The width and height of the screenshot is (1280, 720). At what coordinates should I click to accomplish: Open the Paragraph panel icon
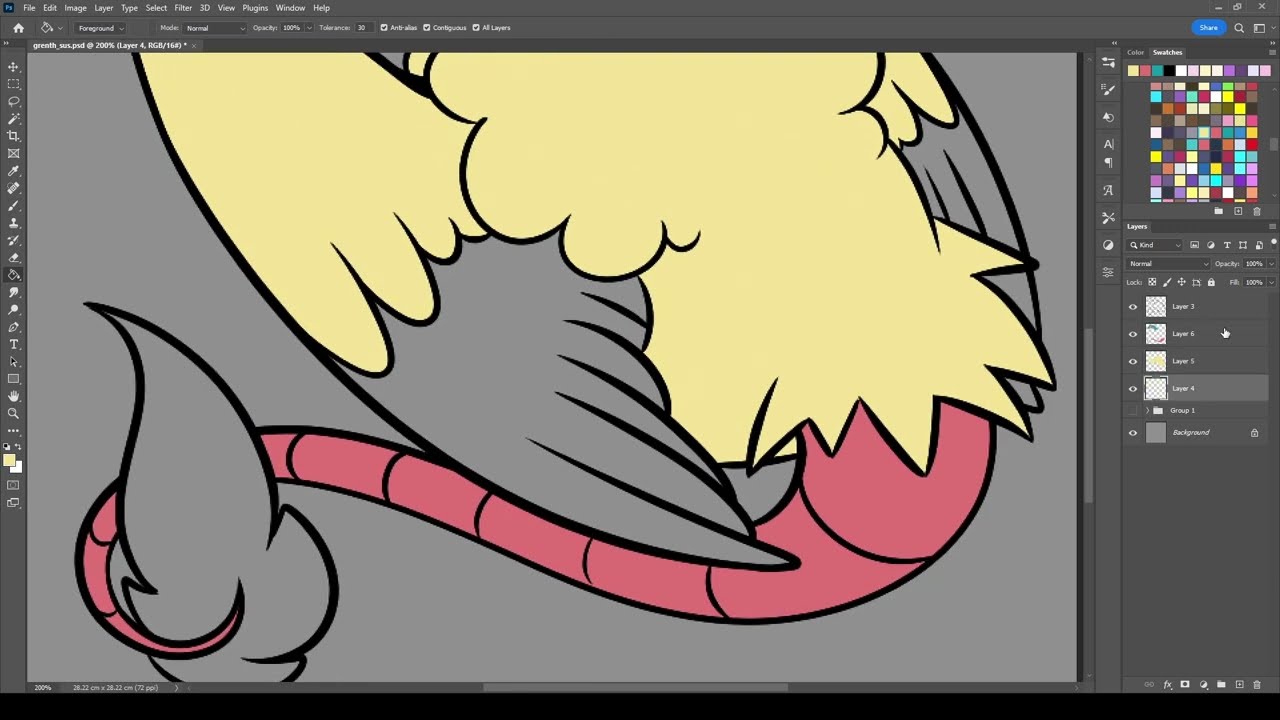[x=1108, y=162]
